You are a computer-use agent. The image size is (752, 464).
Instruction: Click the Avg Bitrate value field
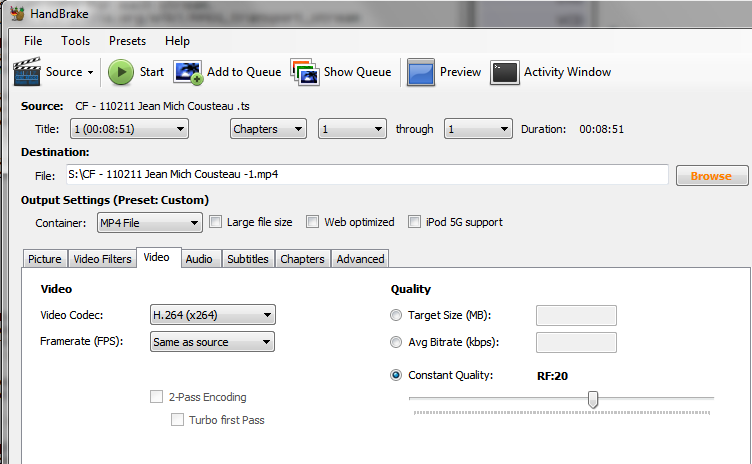(x=576, y=342)
